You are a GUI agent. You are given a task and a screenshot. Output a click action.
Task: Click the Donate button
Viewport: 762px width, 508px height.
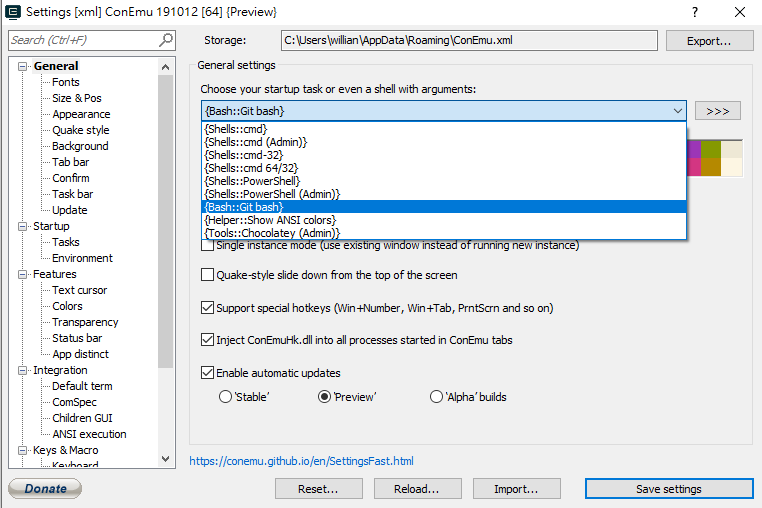[45, 489]
